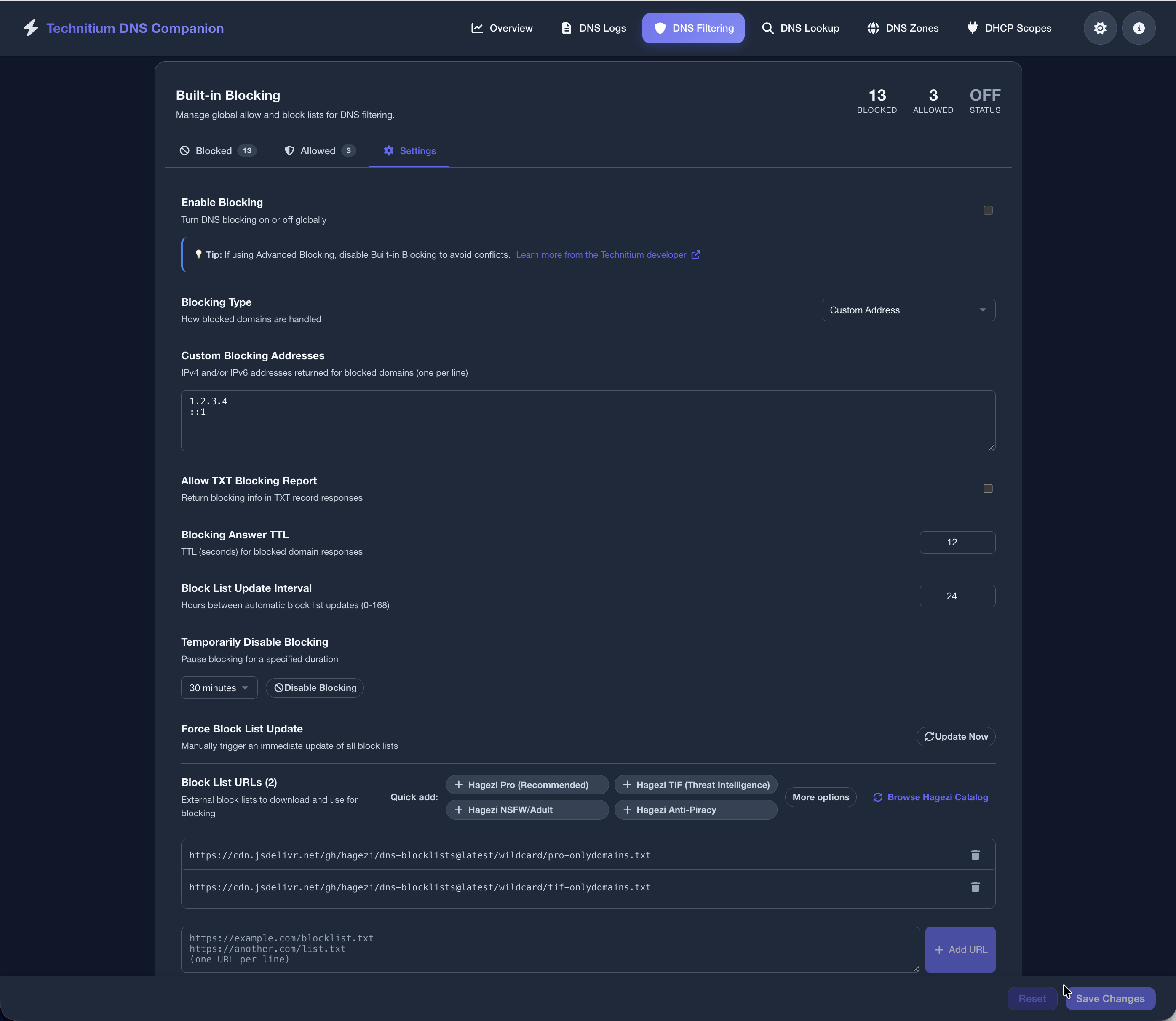Expand More options for quick-add lists

point(821,796)
